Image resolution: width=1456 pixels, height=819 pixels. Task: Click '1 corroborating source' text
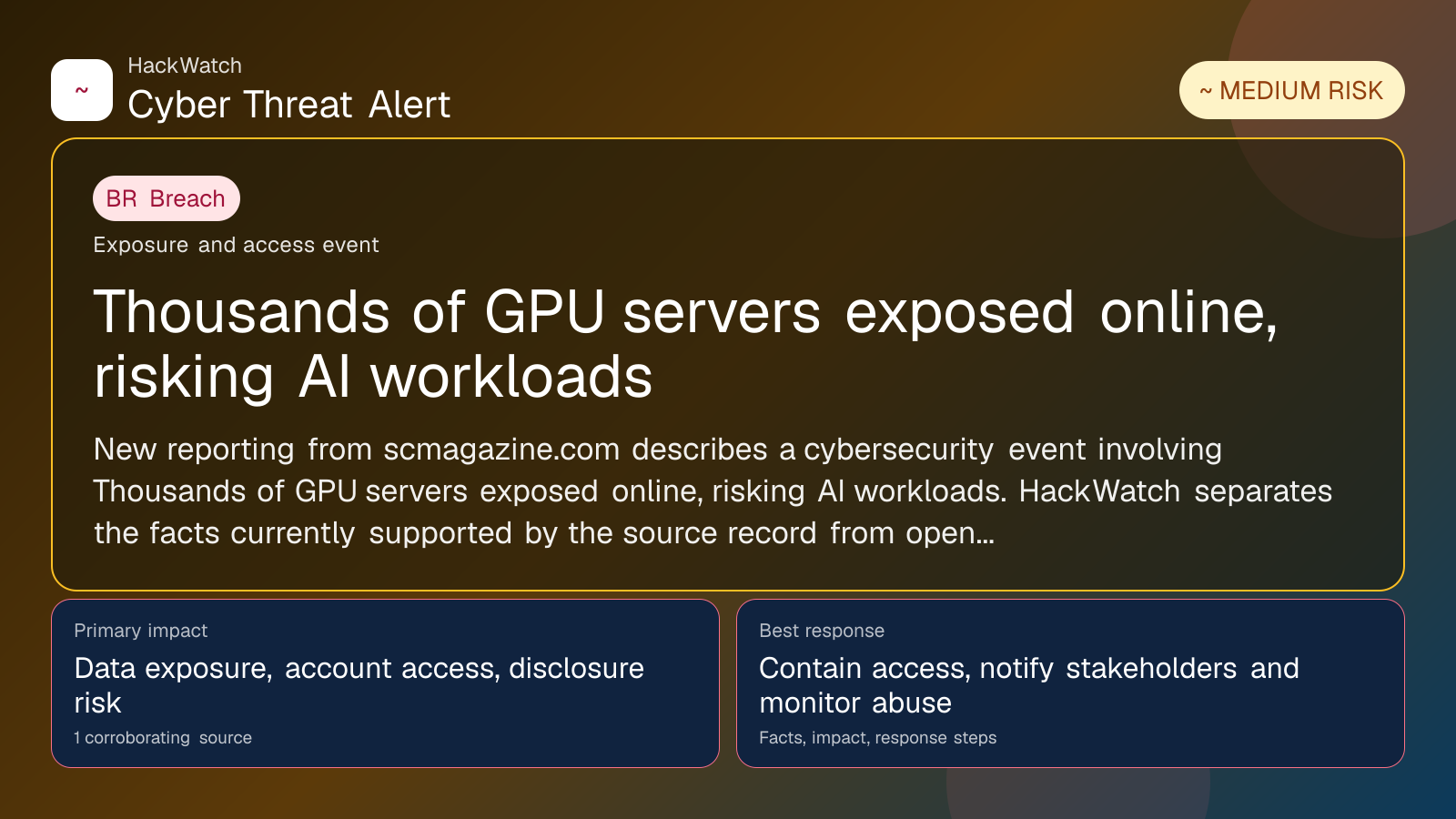(x=163, y=738)
